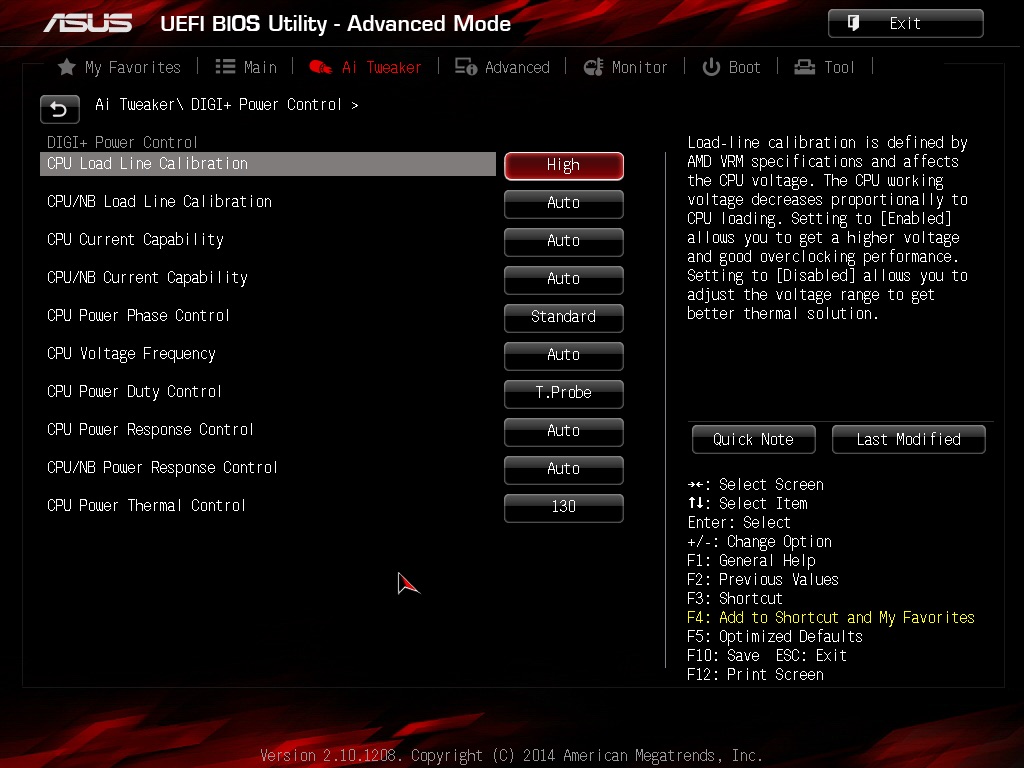Open the My Favorites tab
1024x768 pixels.
click(x=120, y=67)
